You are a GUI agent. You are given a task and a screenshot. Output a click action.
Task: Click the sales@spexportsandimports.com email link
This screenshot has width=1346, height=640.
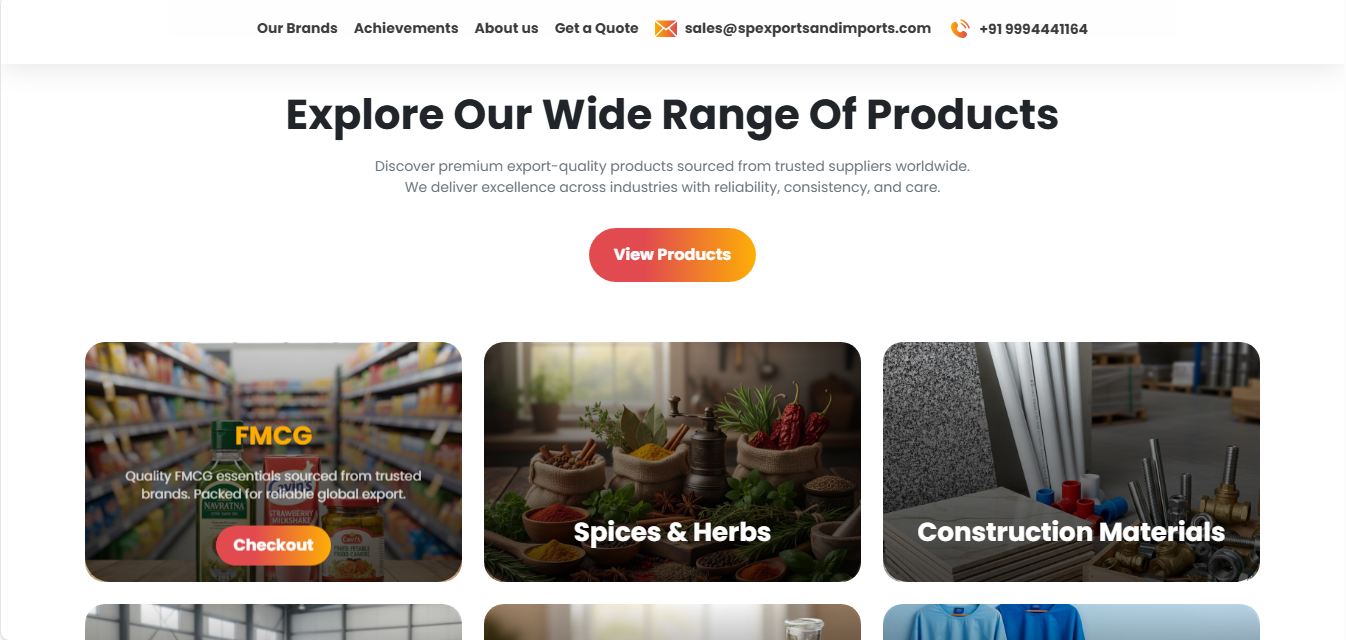(x=808, y=28)
